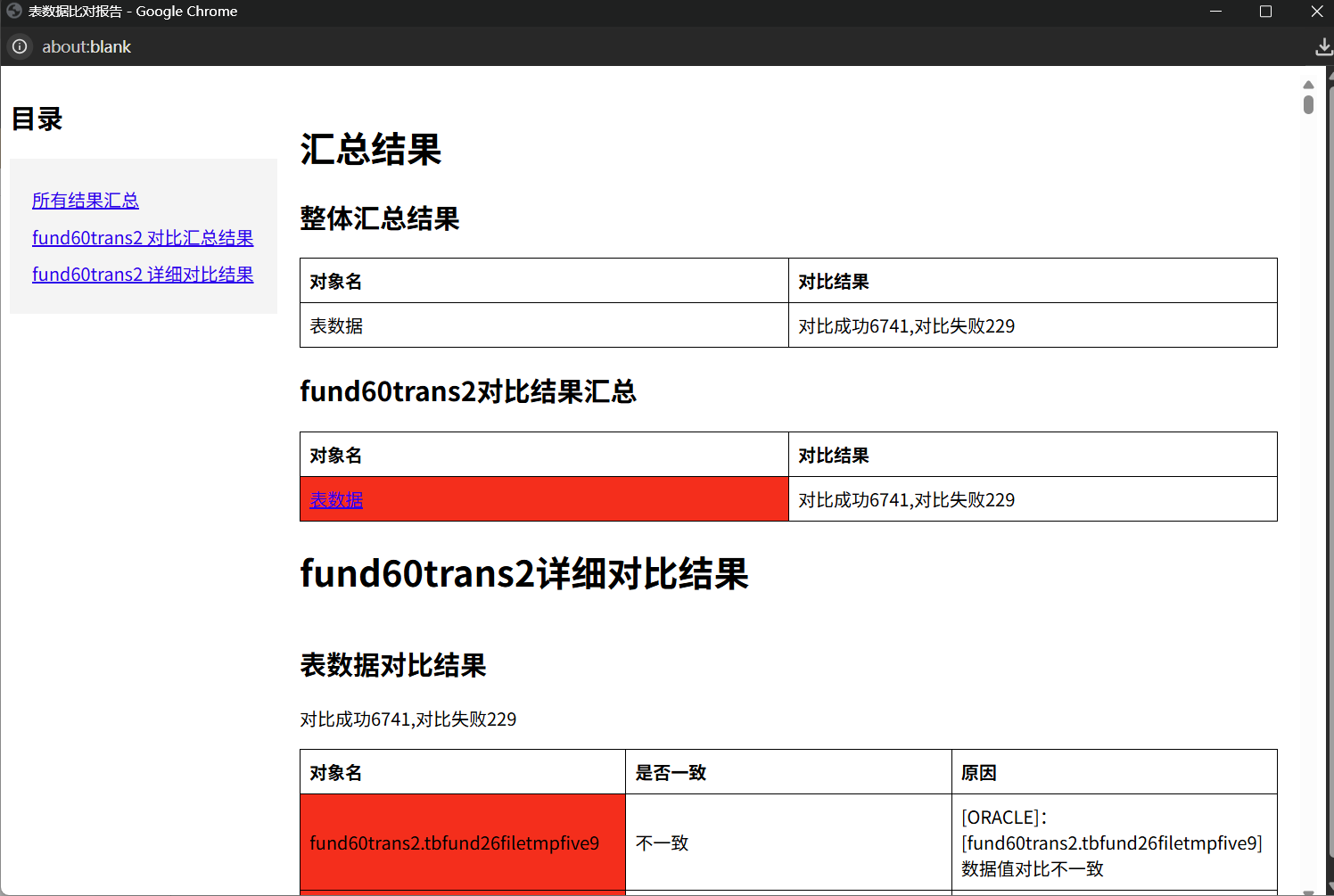Image resolution: width=1334 pixels, height=896 pixels.
Task: Click the site information icon beside about:blank
Action: (20, 46)
